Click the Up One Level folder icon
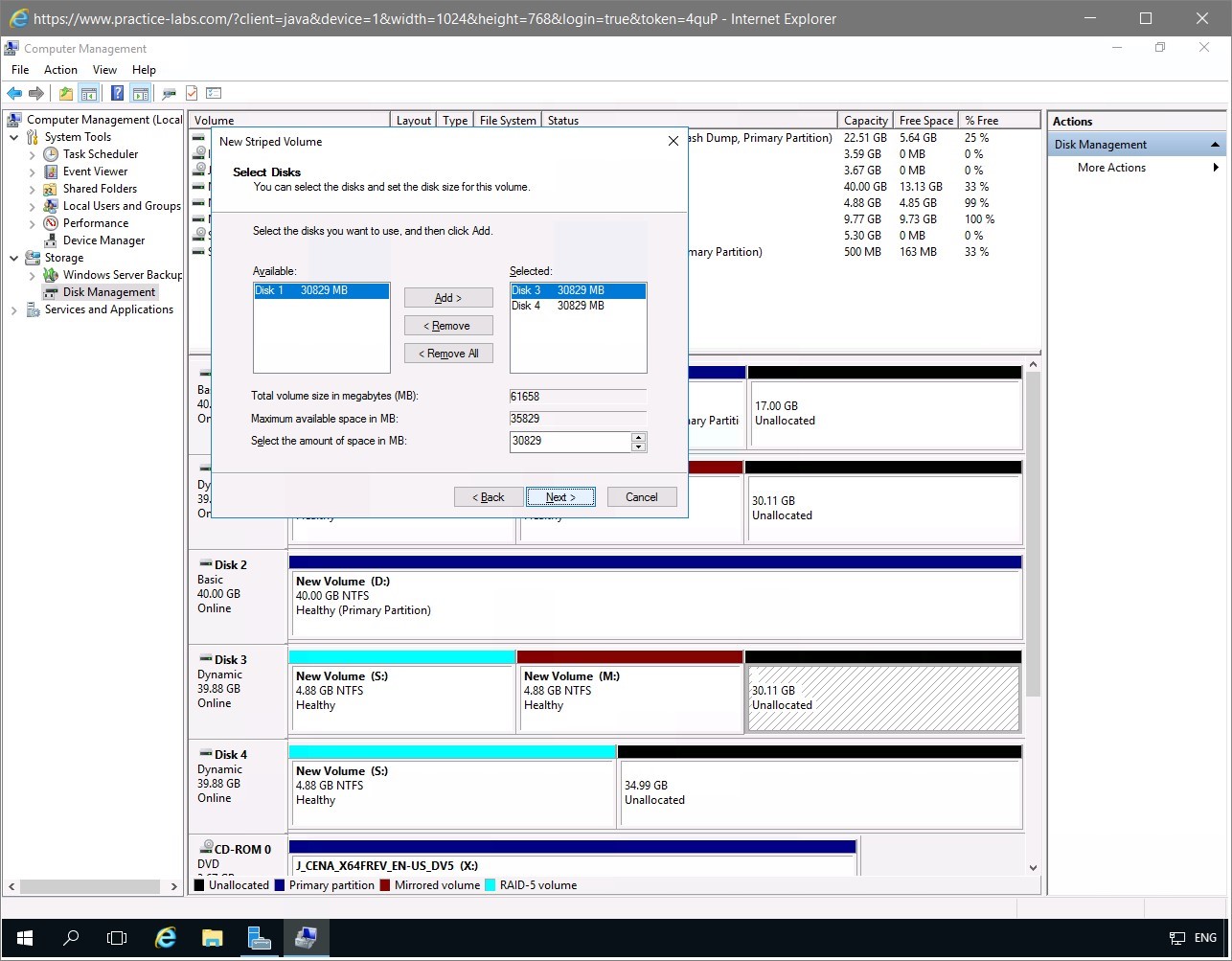Image resolution: width=1232 pixels, height=961 pixels. click(x=65, y=93)
